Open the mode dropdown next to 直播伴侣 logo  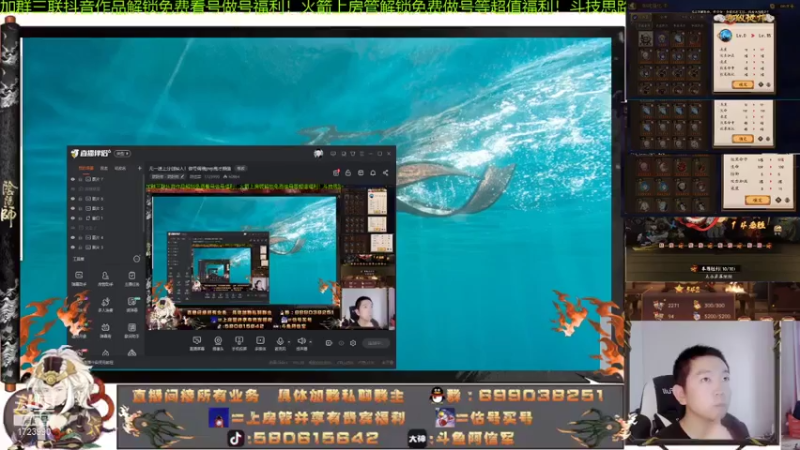tap(122, 154)
